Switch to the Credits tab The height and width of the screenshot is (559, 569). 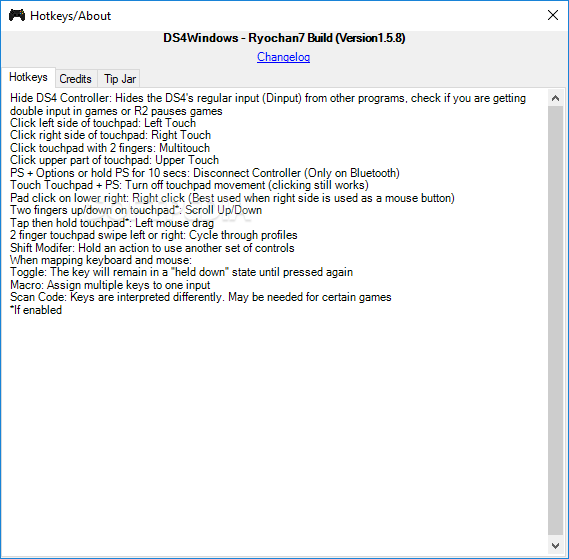click(75, 79)
